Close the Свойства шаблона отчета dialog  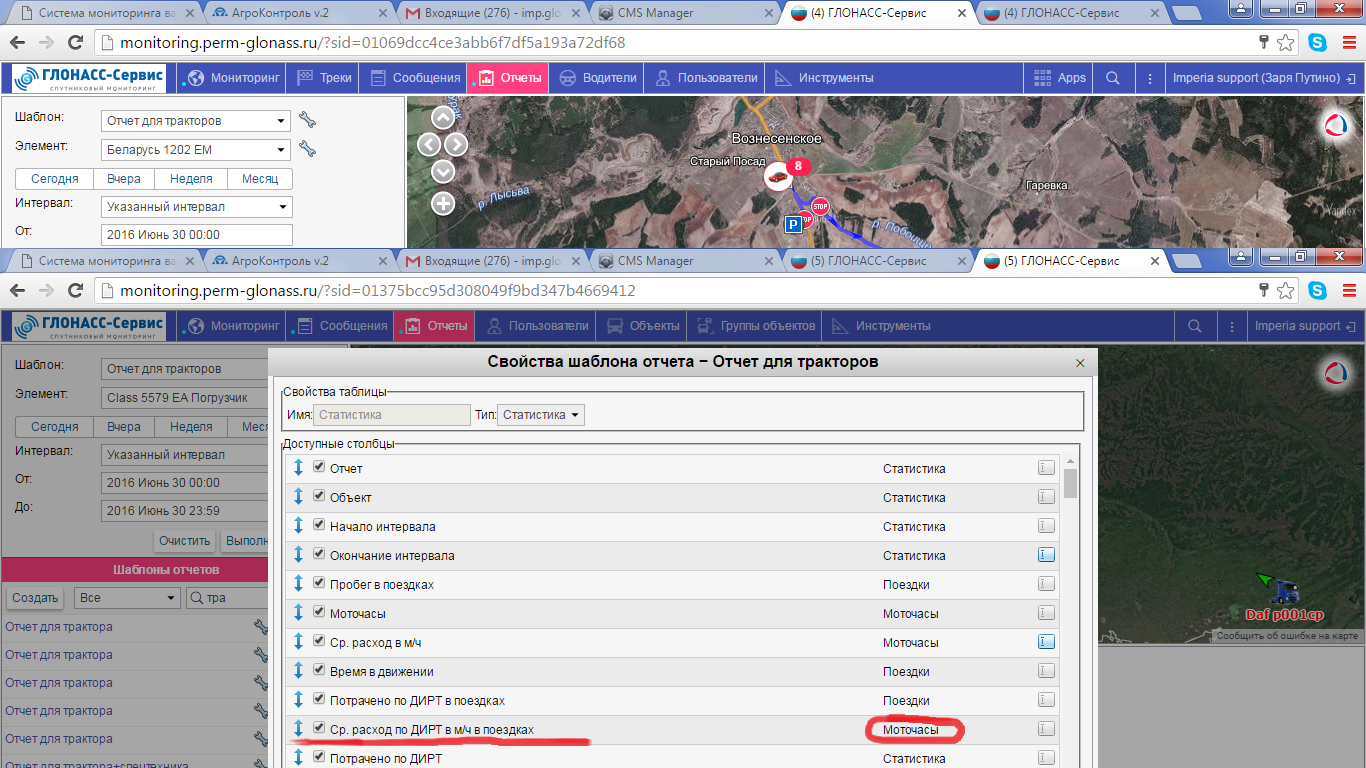(1079, 363)
